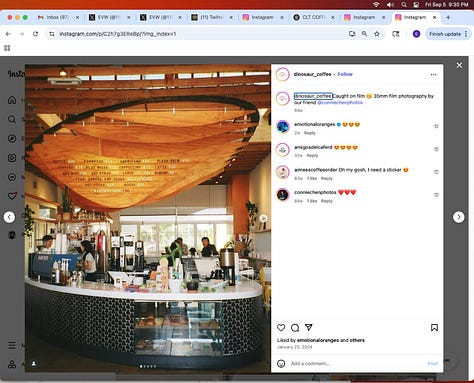Screen dimensions: 474x383
Task: Open @conniechenphotos mention in caption
Action: [x=340, y=102]
